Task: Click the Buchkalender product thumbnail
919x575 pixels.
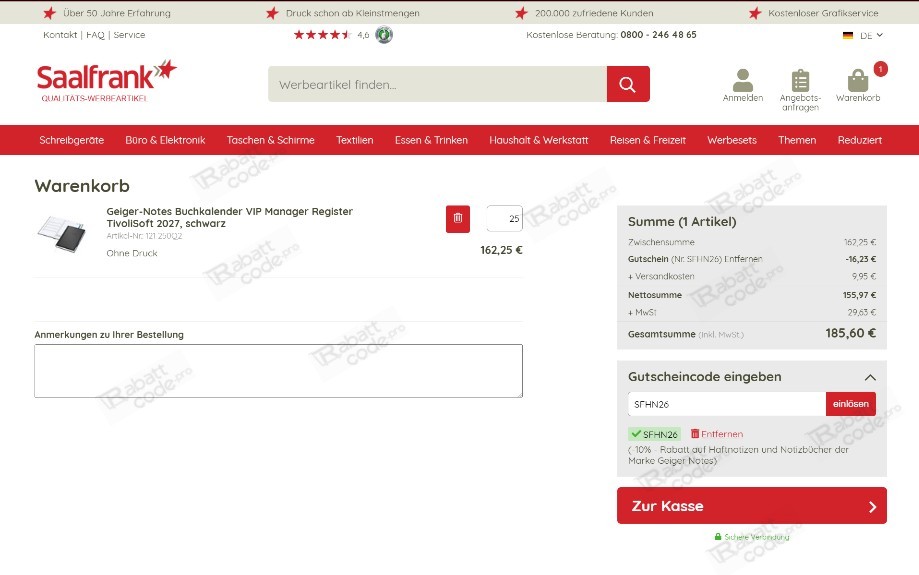Action: pos(62,234)
